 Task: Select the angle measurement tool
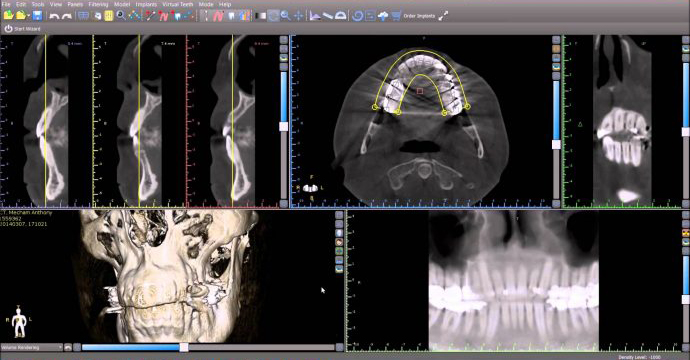coord(315,16)
